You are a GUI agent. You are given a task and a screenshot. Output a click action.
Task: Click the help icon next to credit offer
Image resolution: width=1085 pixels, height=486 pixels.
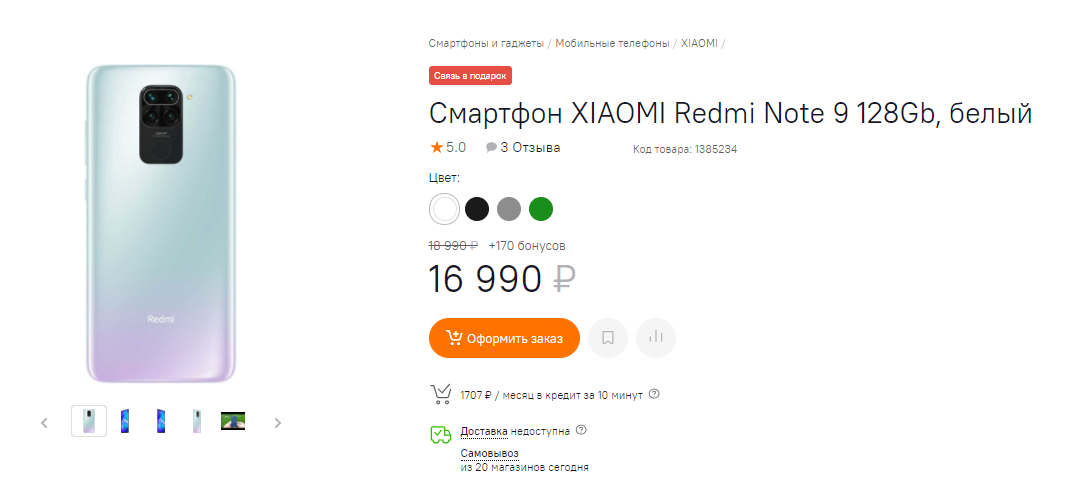(x=654, y=394)
